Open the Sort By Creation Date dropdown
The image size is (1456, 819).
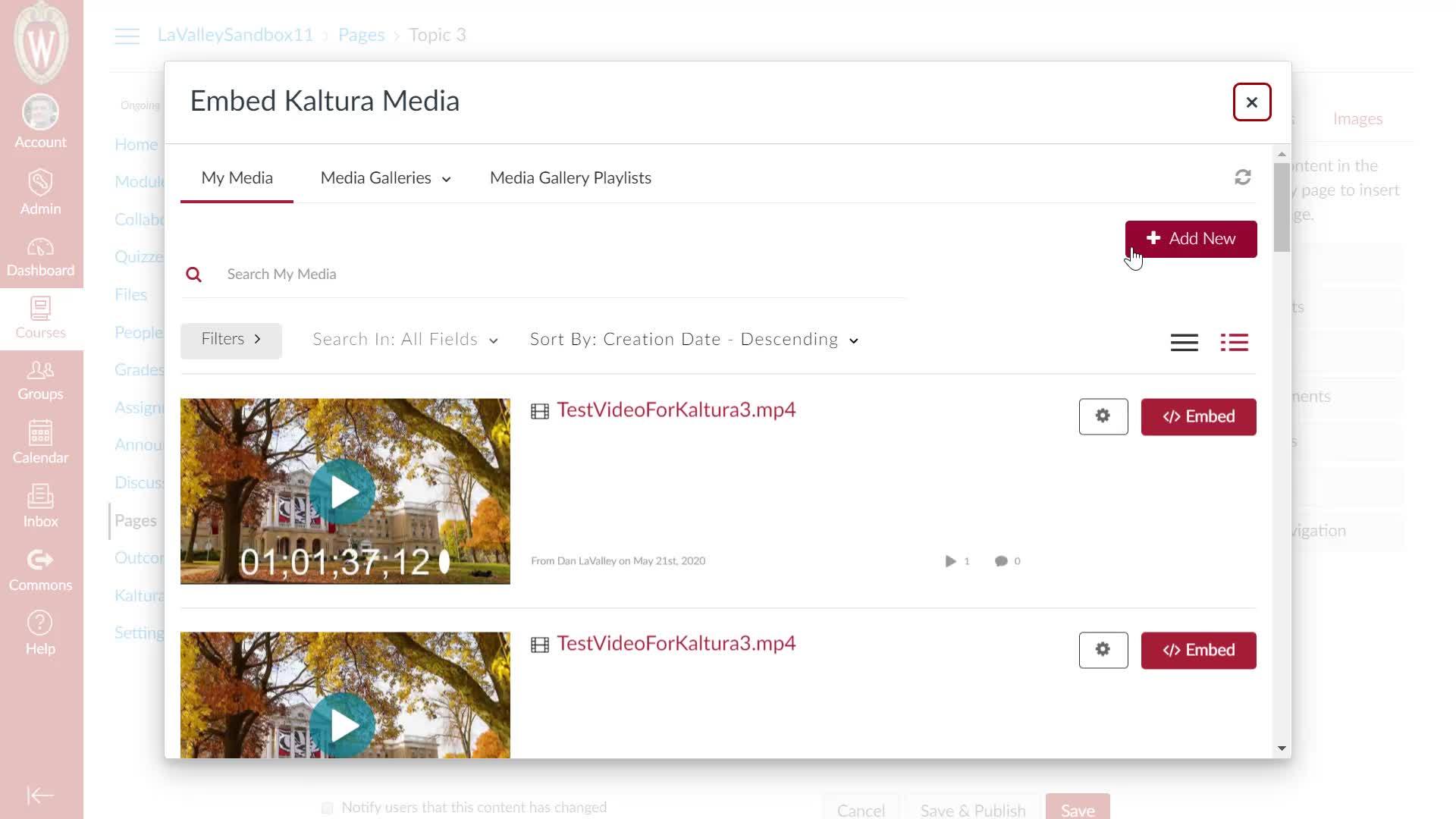pos(694,340)
